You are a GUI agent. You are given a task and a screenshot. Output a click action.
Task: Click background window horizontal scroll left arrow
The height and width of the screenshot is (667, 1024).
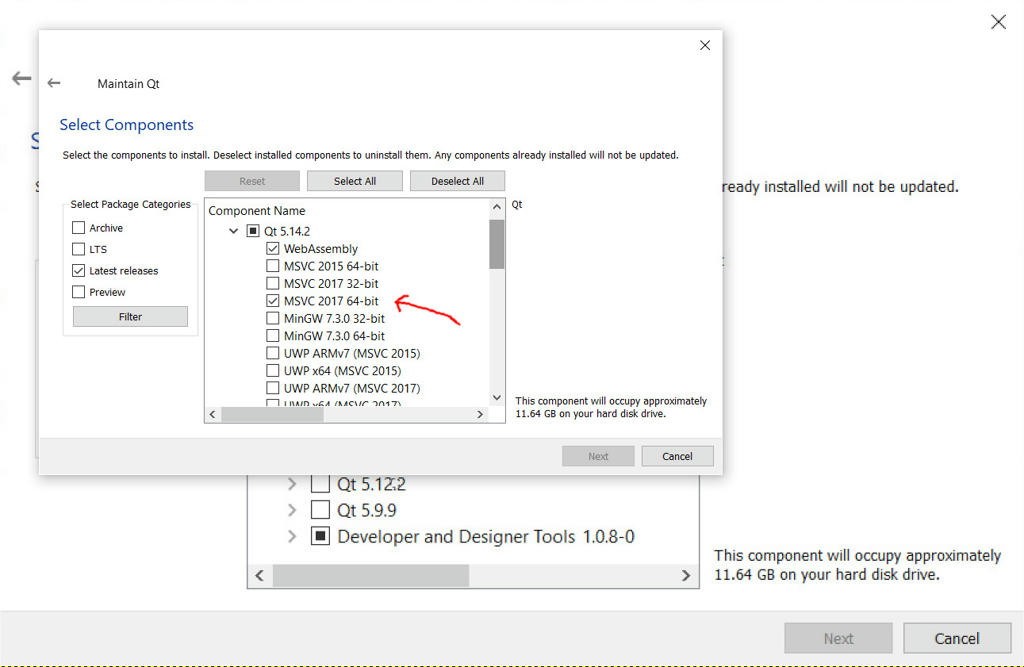coord(260,576)
